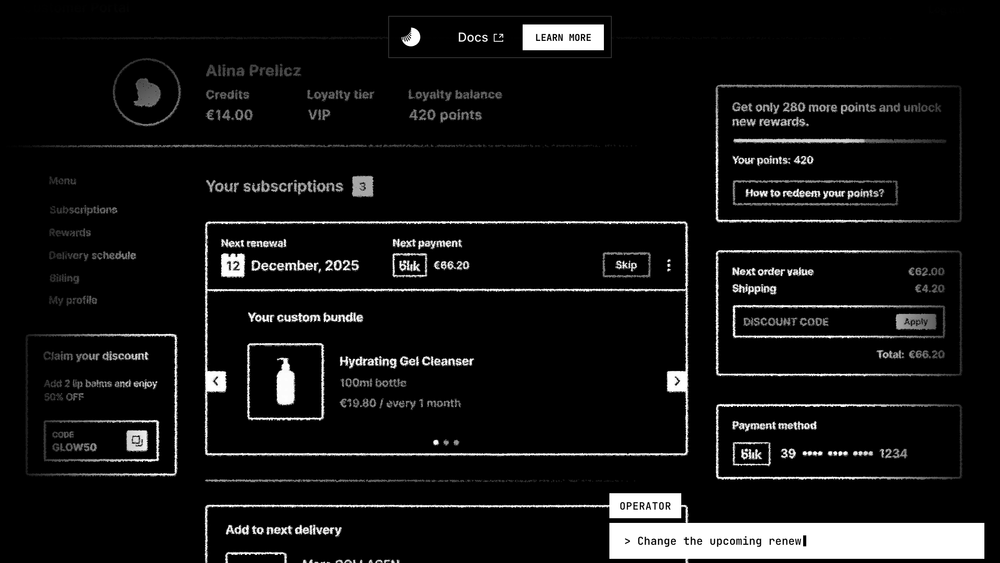Select the second carousel dot
The image size is (1000, 563).
pos(446,442)
